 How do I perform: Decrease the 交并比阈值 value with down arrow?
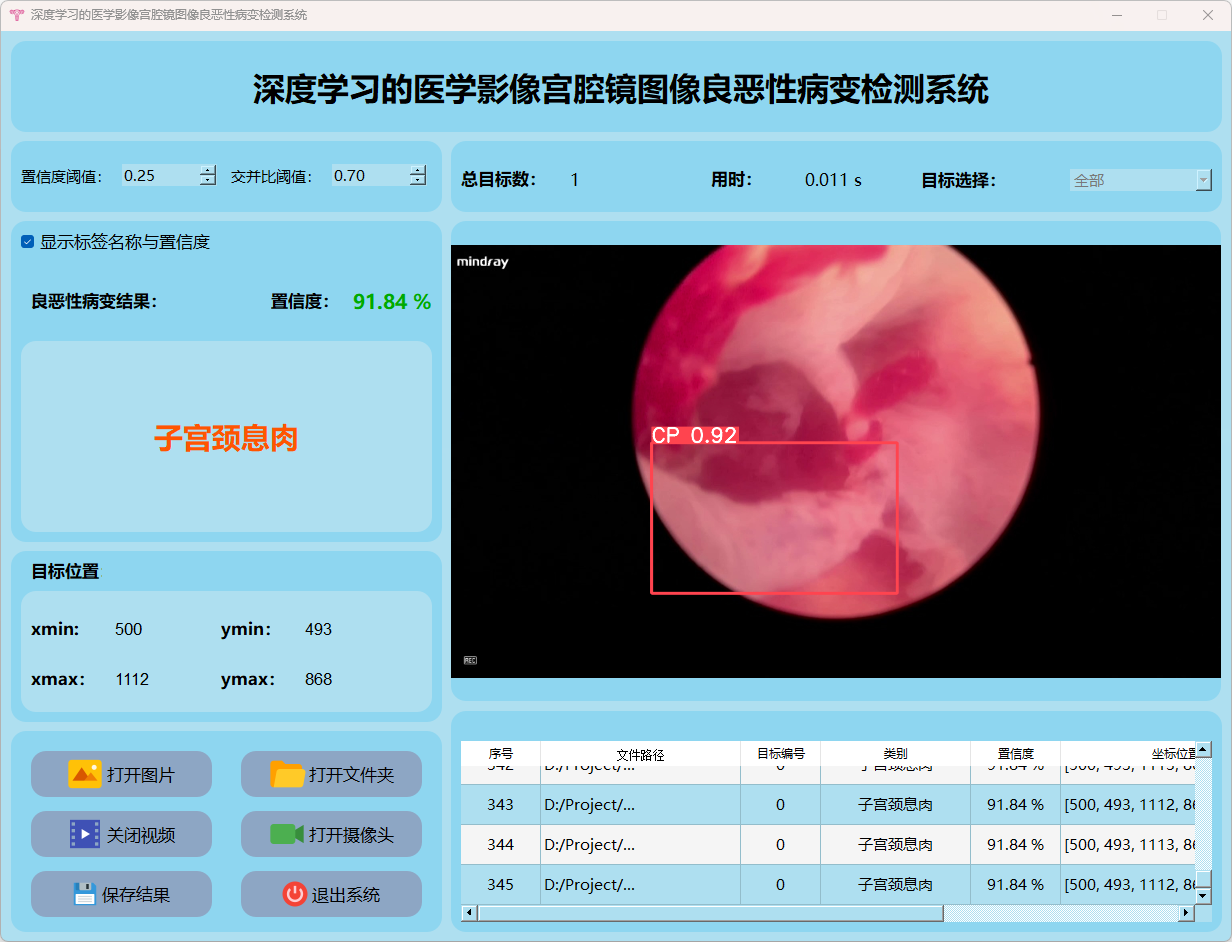pyautogui.click(x=417, y=181)
